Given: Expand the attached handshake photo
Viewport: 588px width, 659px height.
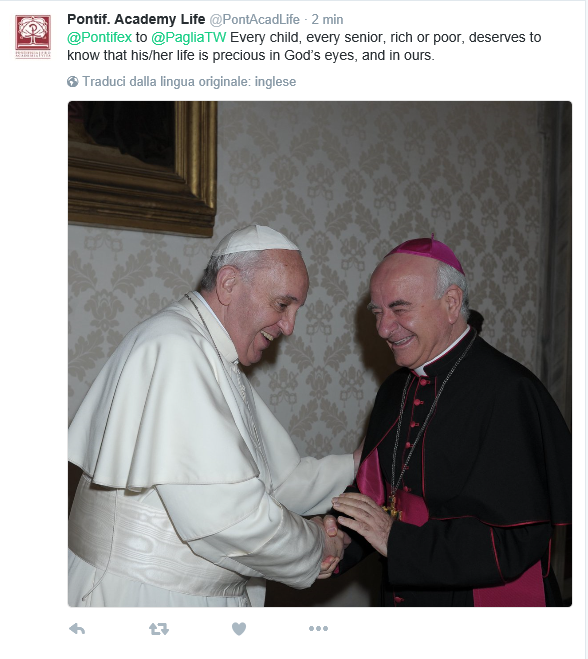Looking at the screenshot, I should tap(320, 354).
